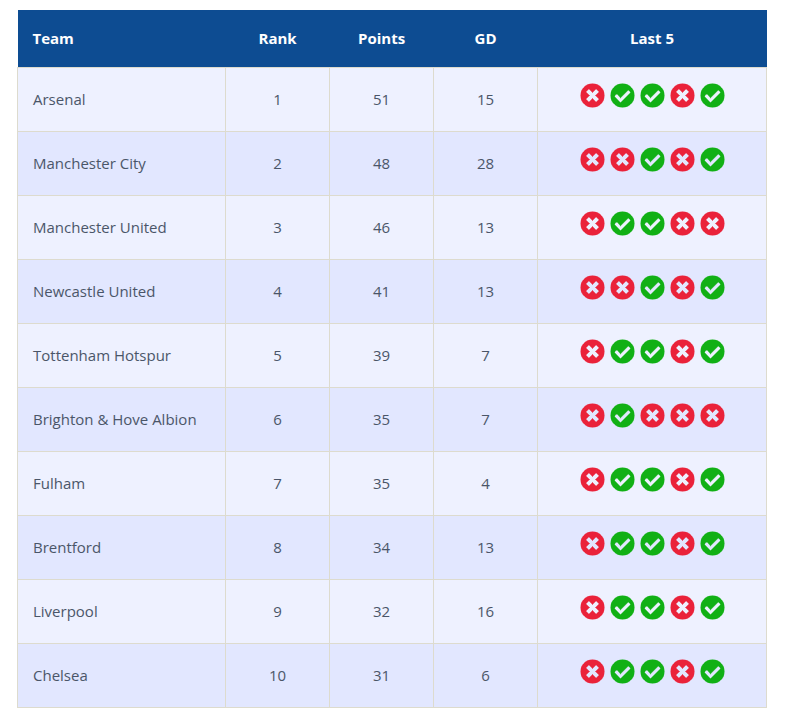Select the Manchester City team name
The image size is (790, 718).
tap(90, 164)
